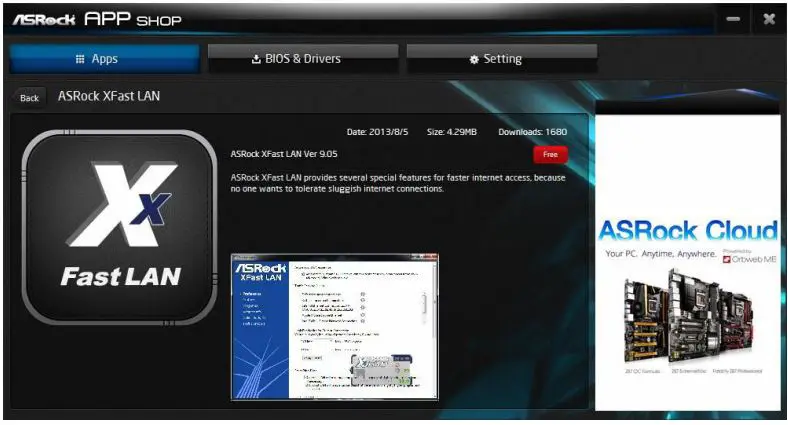The image size is (788, 425).
Task: Switch to the Apps tab
Action: coord(105,59)
